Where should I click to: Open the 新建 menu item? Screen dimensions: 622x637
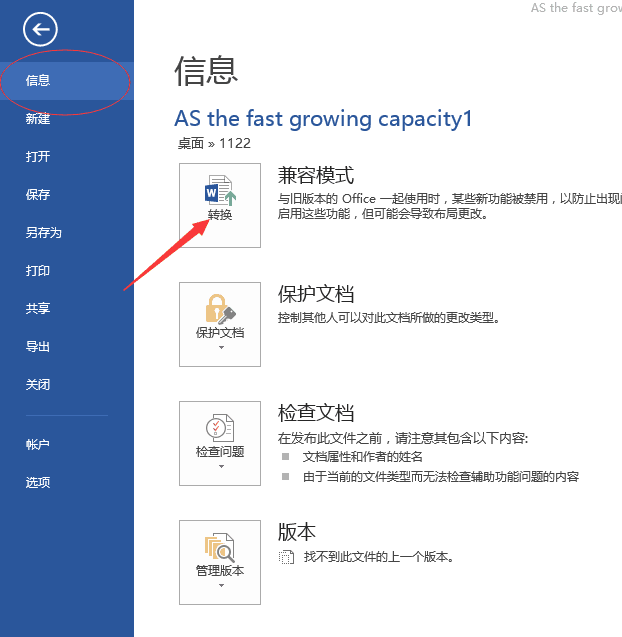pyautogui.click(x=67, y=119)
